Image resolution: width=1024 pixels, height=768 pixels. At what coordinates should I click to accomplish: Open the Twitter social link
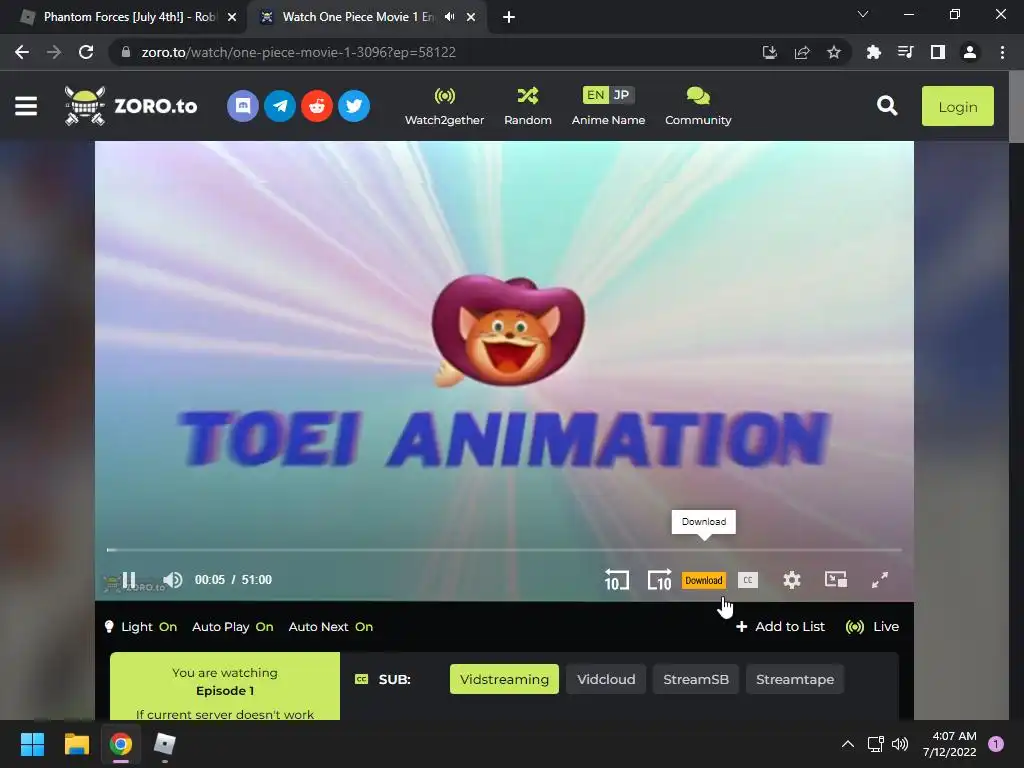point(354,106)
